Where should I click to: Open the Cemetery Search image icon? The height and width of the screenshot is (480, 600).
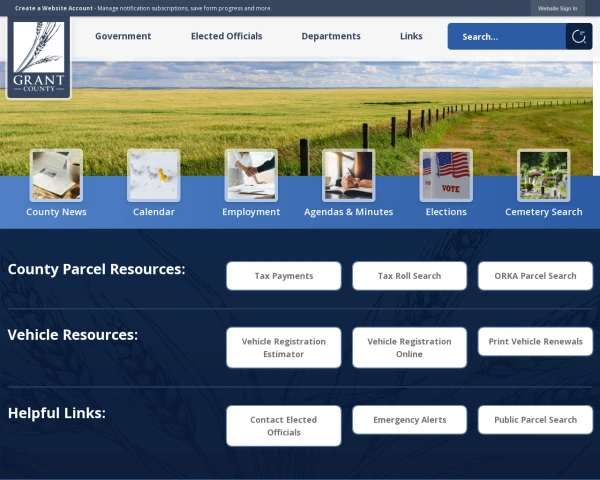(543, 175)
